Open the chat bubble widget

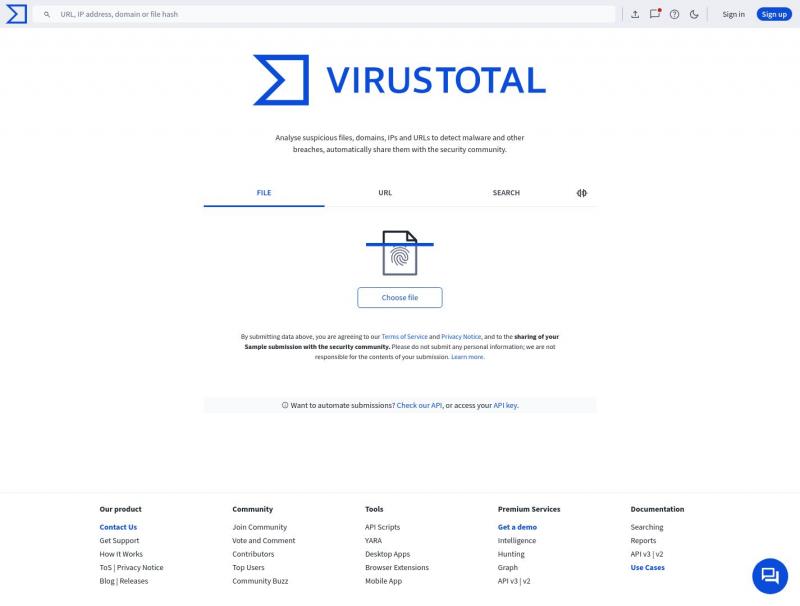tap(770, 576)
